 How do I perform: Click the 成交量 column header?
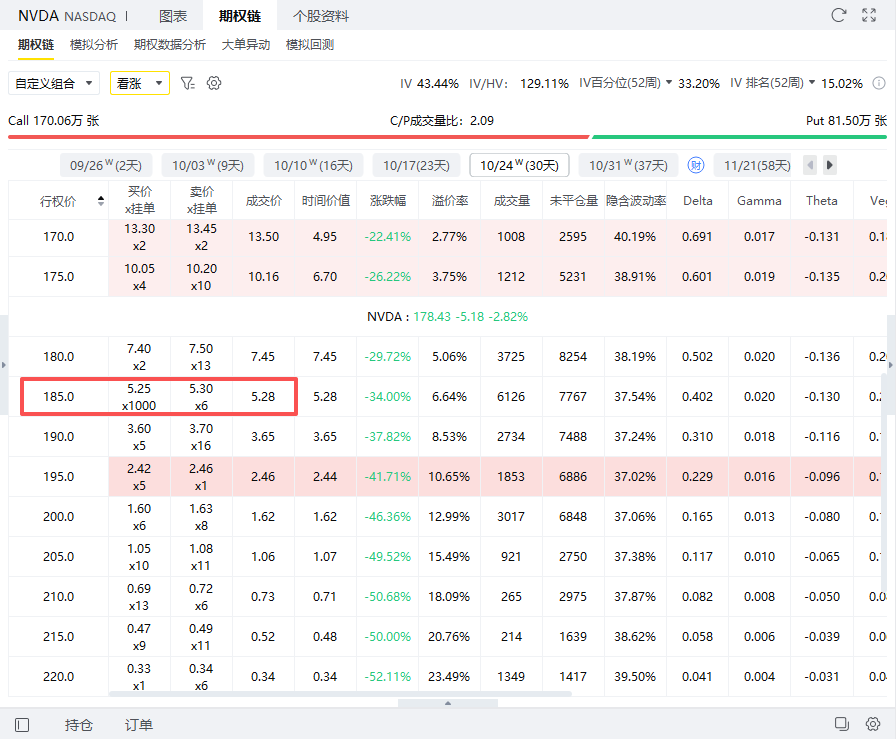click(511, 201)
